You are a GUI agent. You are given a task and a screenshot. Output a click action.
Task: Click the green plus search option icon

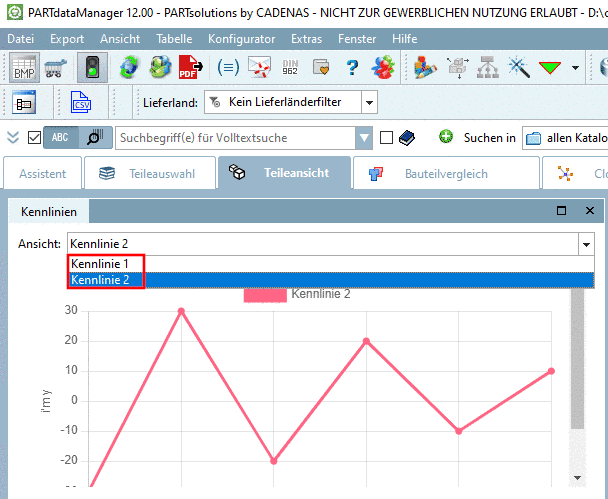point(446,136)
